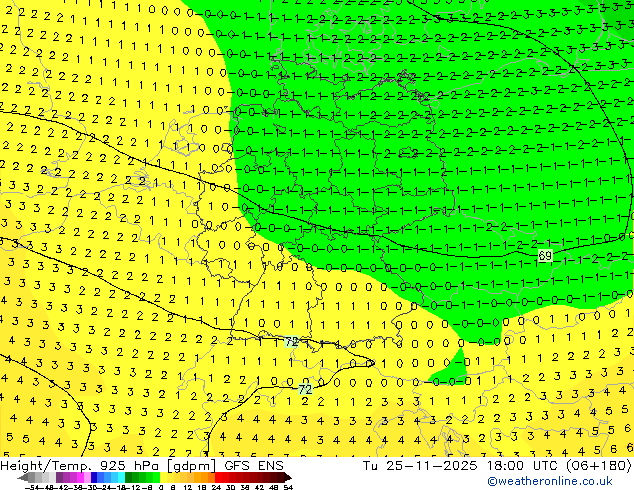
Task: Pick the dark purple swatch on the color scale
Action: 59,478
